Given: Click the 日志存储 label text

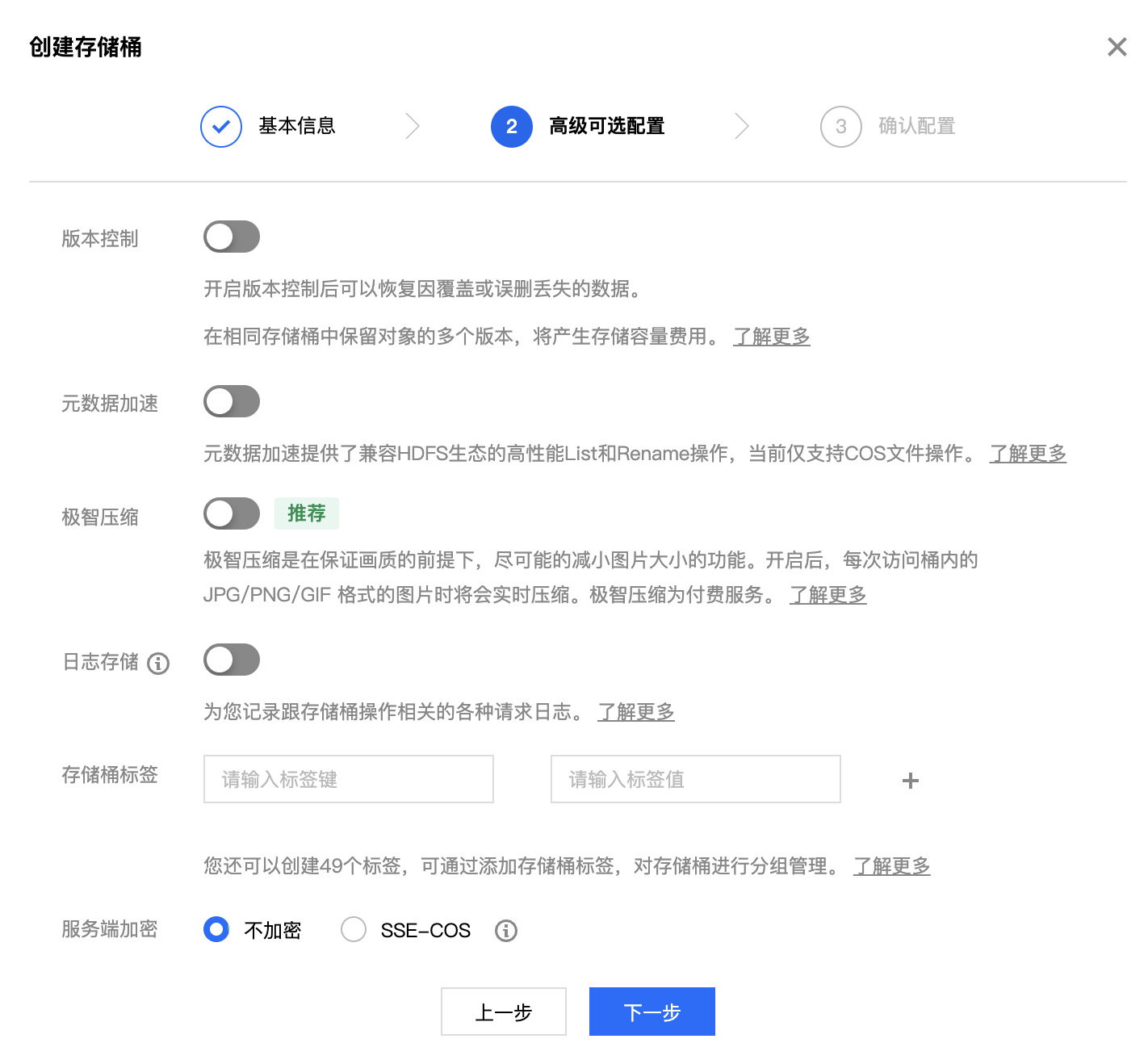Looking at the screenshot, I should [101, 662].
